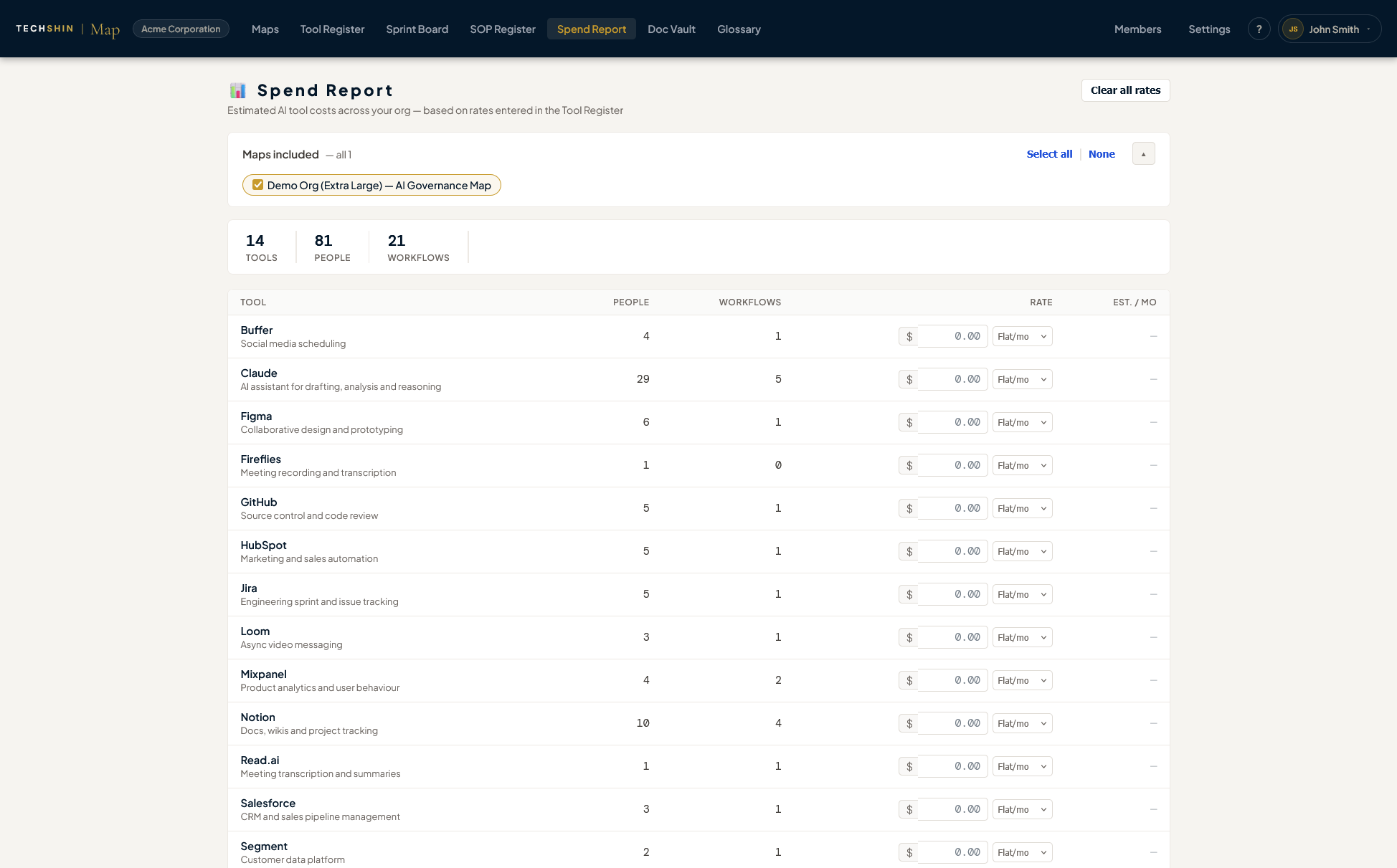Open Salesforce rate type dropdown
The width and height of the screenshot is (1397, 868).
(1022, 809)
